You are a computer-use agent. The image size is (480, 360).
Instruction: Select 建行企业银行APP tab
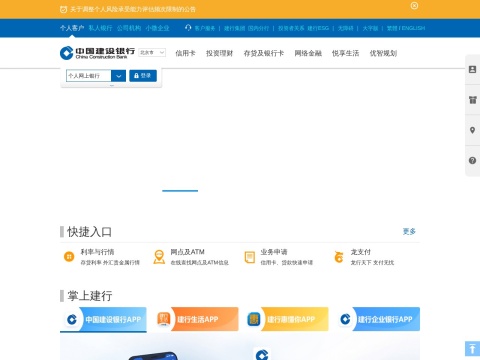coord(380,319)
